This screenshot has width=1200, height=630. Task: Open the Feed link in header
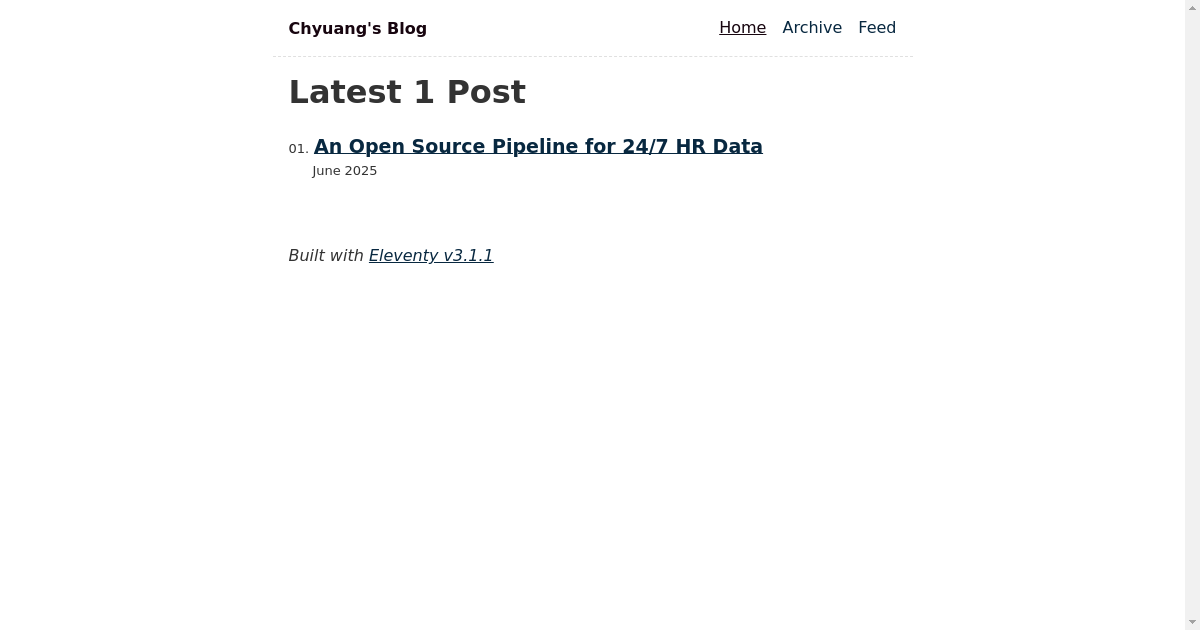tap(877, 28)
